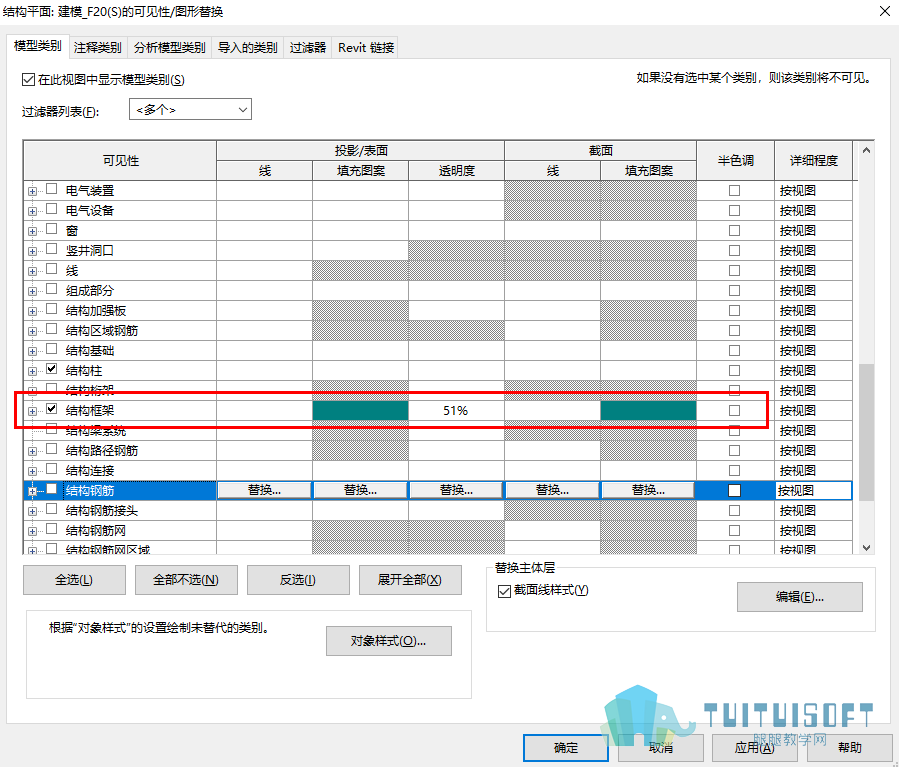Image resolution: width=899 pixels, height=767 pixels.
Task: Open 对象样式 settings
Action: (x=389, y=641)
